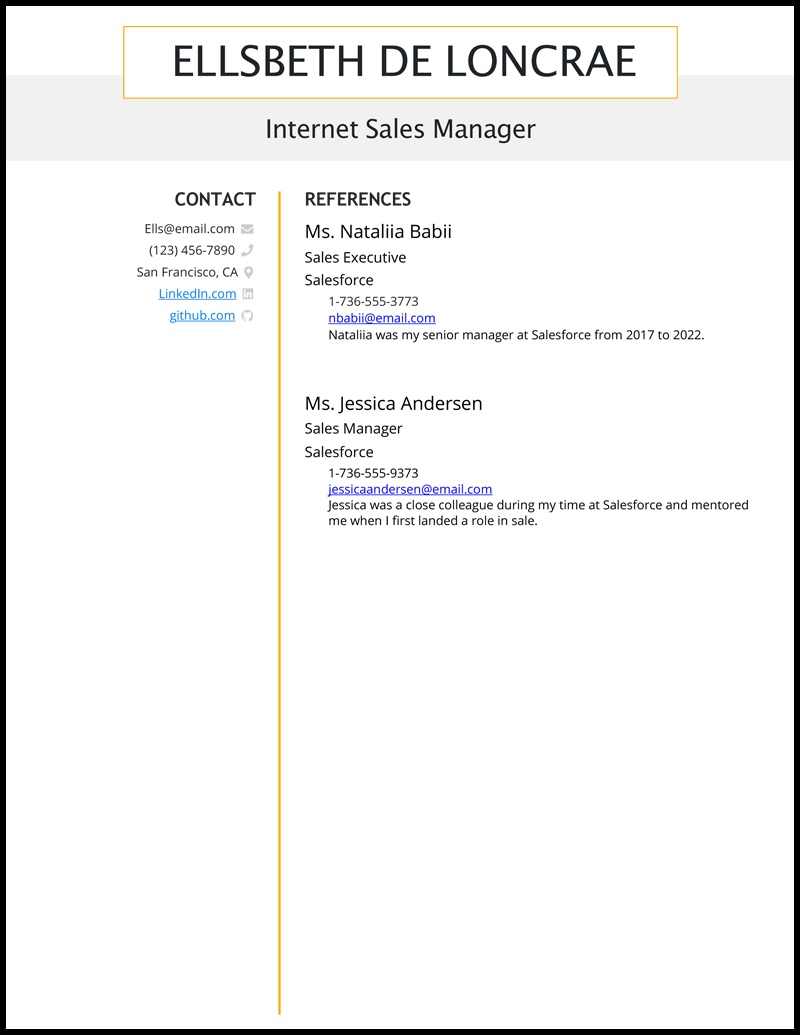The height and width of the screenshot is (1035, 800).
Task: Select the Sales Manager title
Action: [353, 429]
